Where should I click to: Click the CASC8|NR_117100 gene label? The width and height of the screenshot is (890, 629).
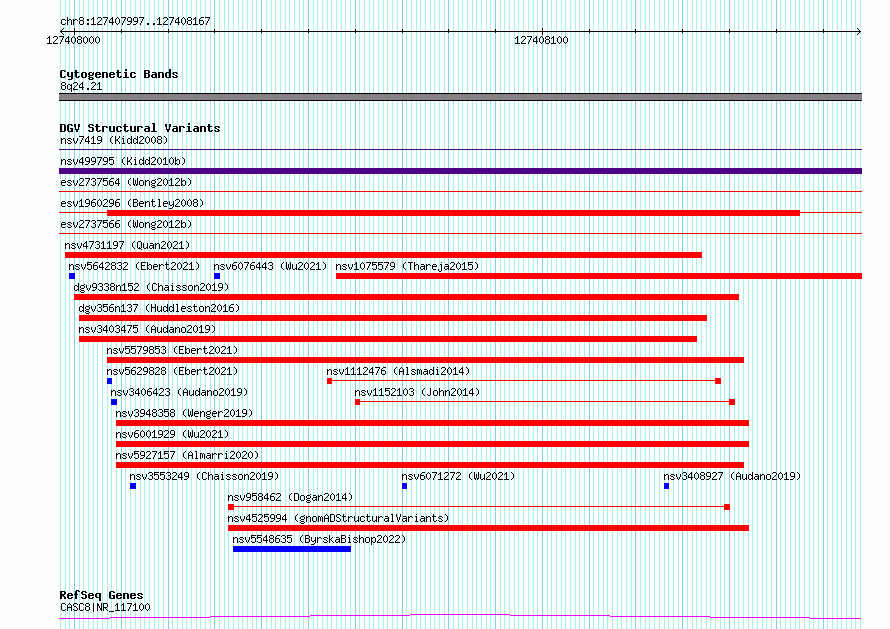pos(105,607)
